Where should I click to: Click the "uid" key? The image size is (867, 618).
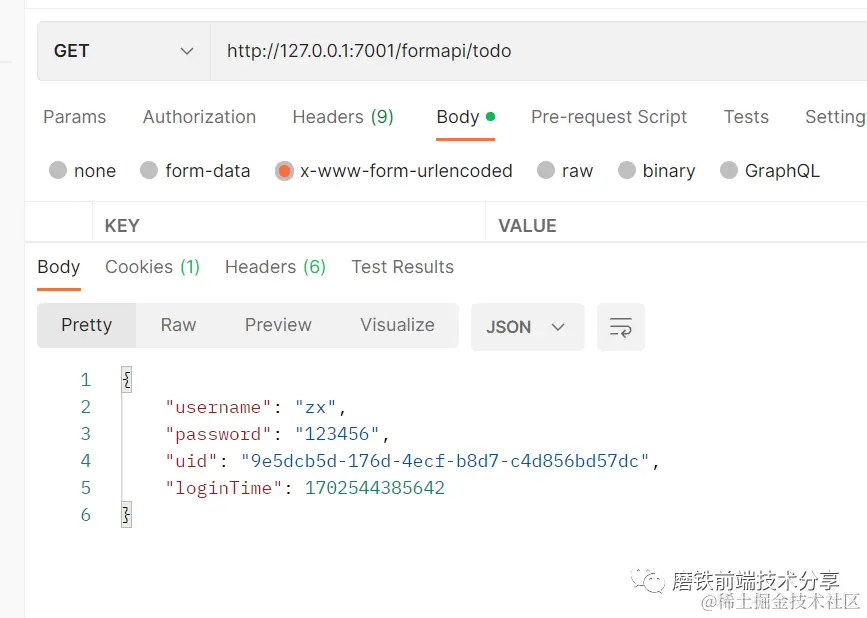coord(191,462)
